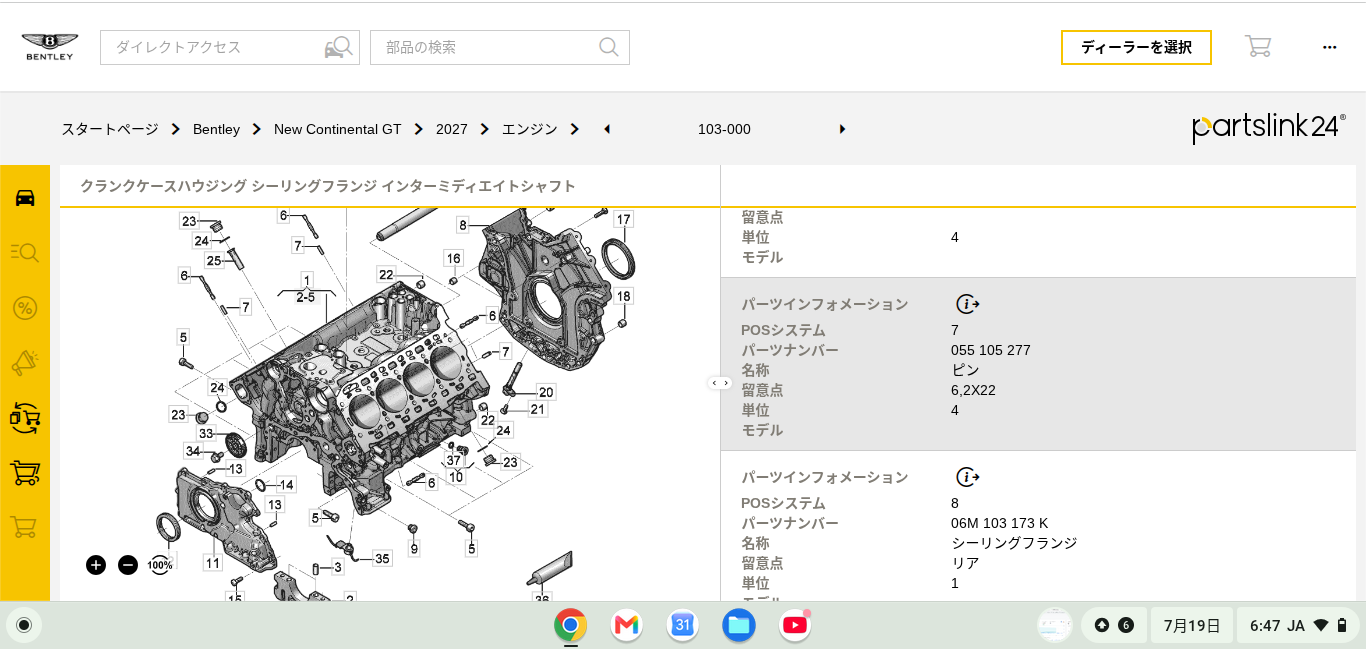Open the megaphone announcements sidebar icon
The height and width of the screenshot is (649, 1366).
pos(25,362)
